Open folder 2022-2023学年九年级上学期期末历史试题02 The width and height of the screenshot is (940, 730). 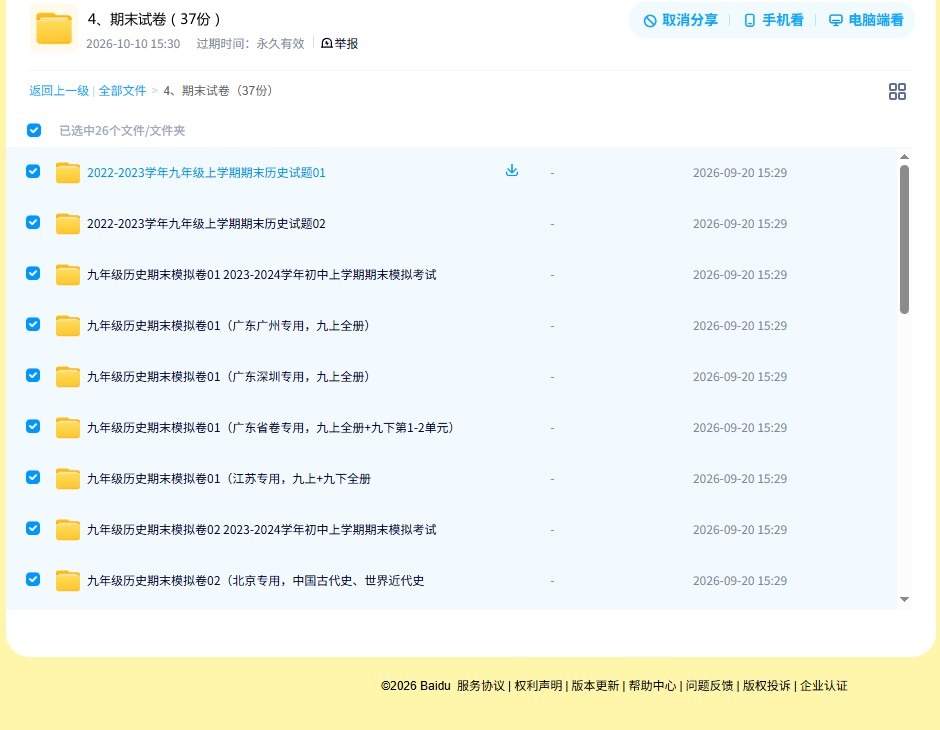point(206,224)
